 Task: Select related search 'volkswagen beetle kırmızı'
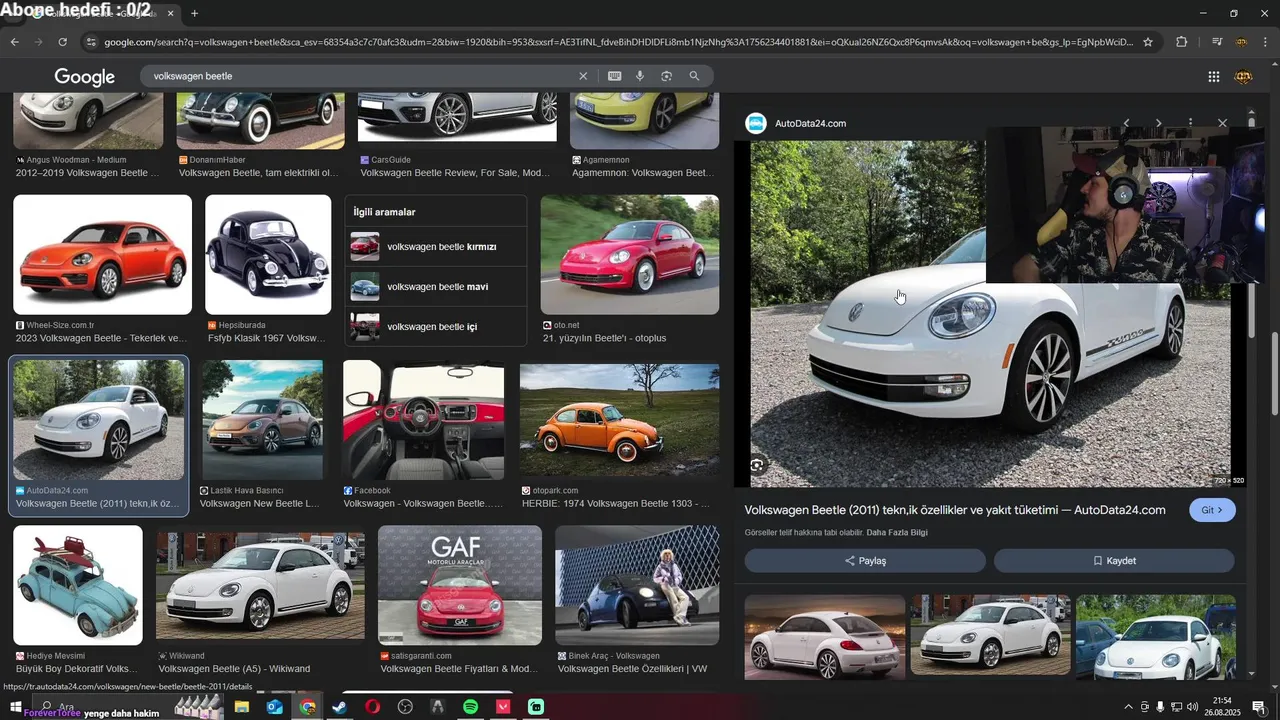click(x=436, y=246)
